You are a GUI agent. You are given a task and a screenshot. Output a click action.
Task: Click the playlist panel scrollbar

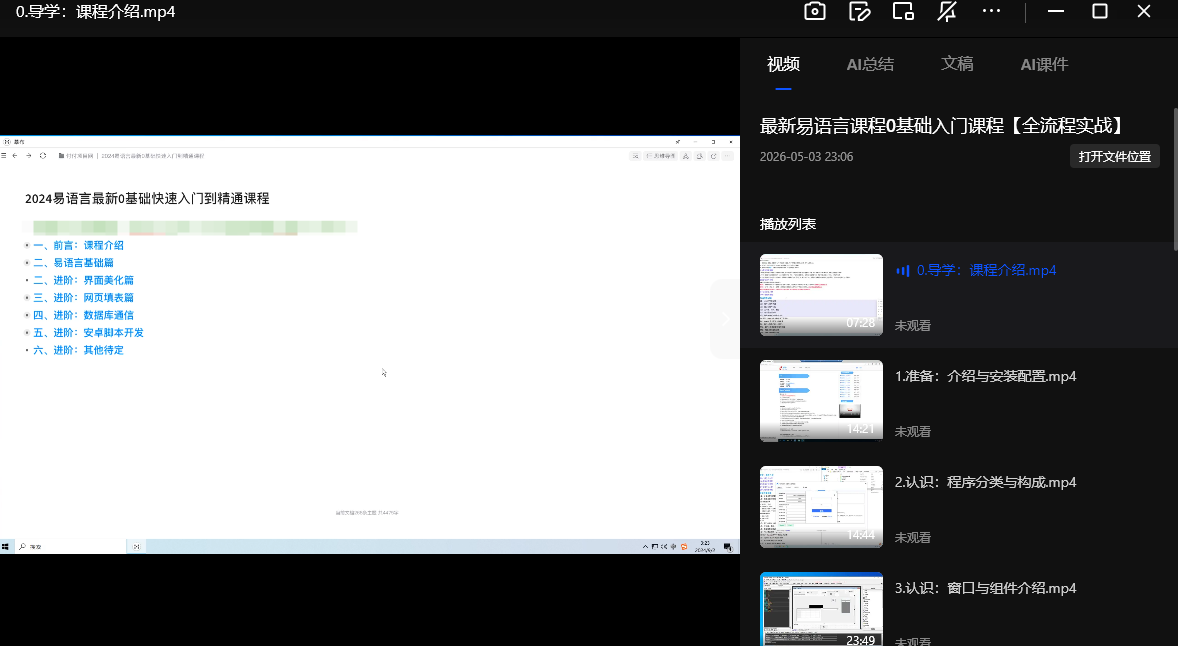pyautogui.click(x=1175, y=179)
